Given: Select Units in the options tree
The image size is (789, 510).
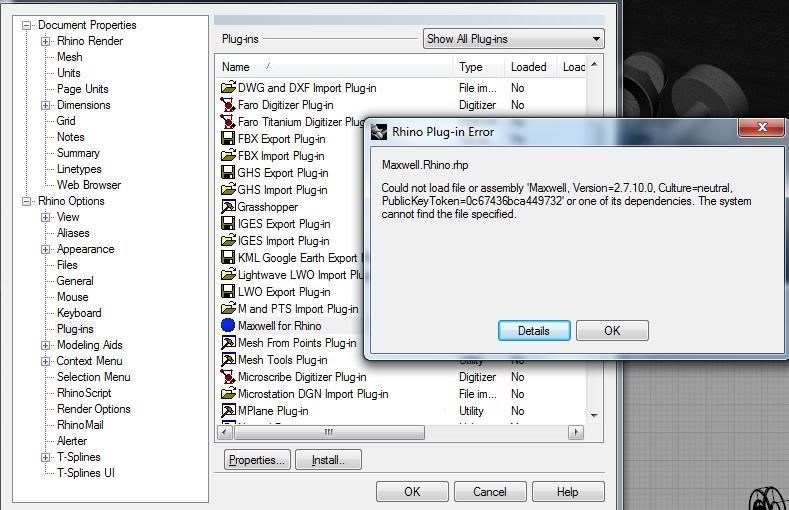Looking at the screenshot, I should coord(68,73).
